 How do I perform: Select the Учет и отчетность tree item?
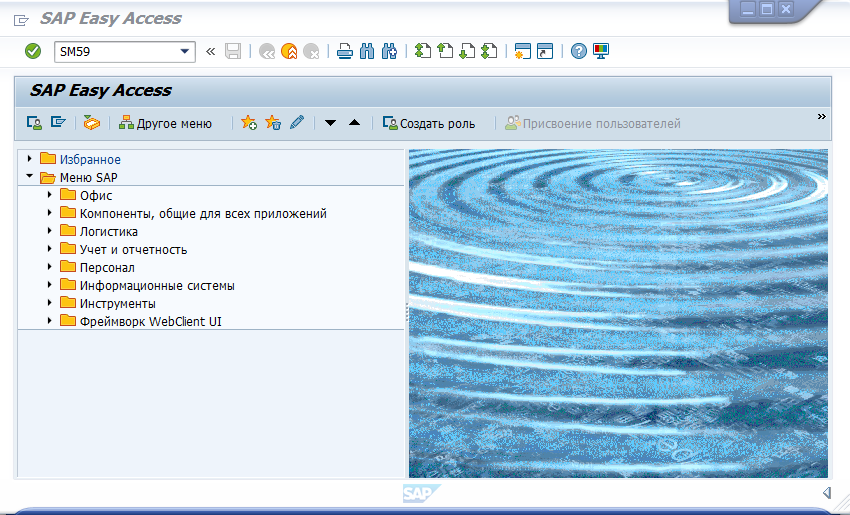[x=133, y=250]
